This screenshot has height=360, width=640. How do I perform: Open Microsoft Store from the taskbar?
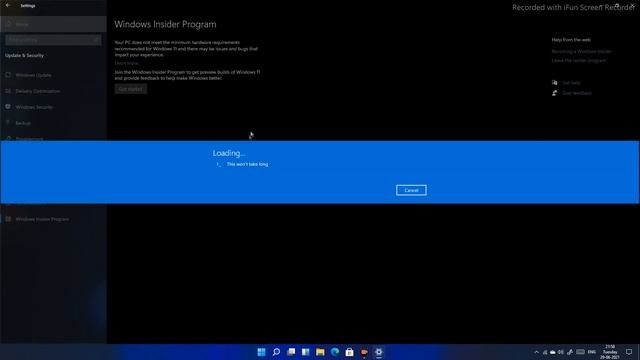point(349,352)
